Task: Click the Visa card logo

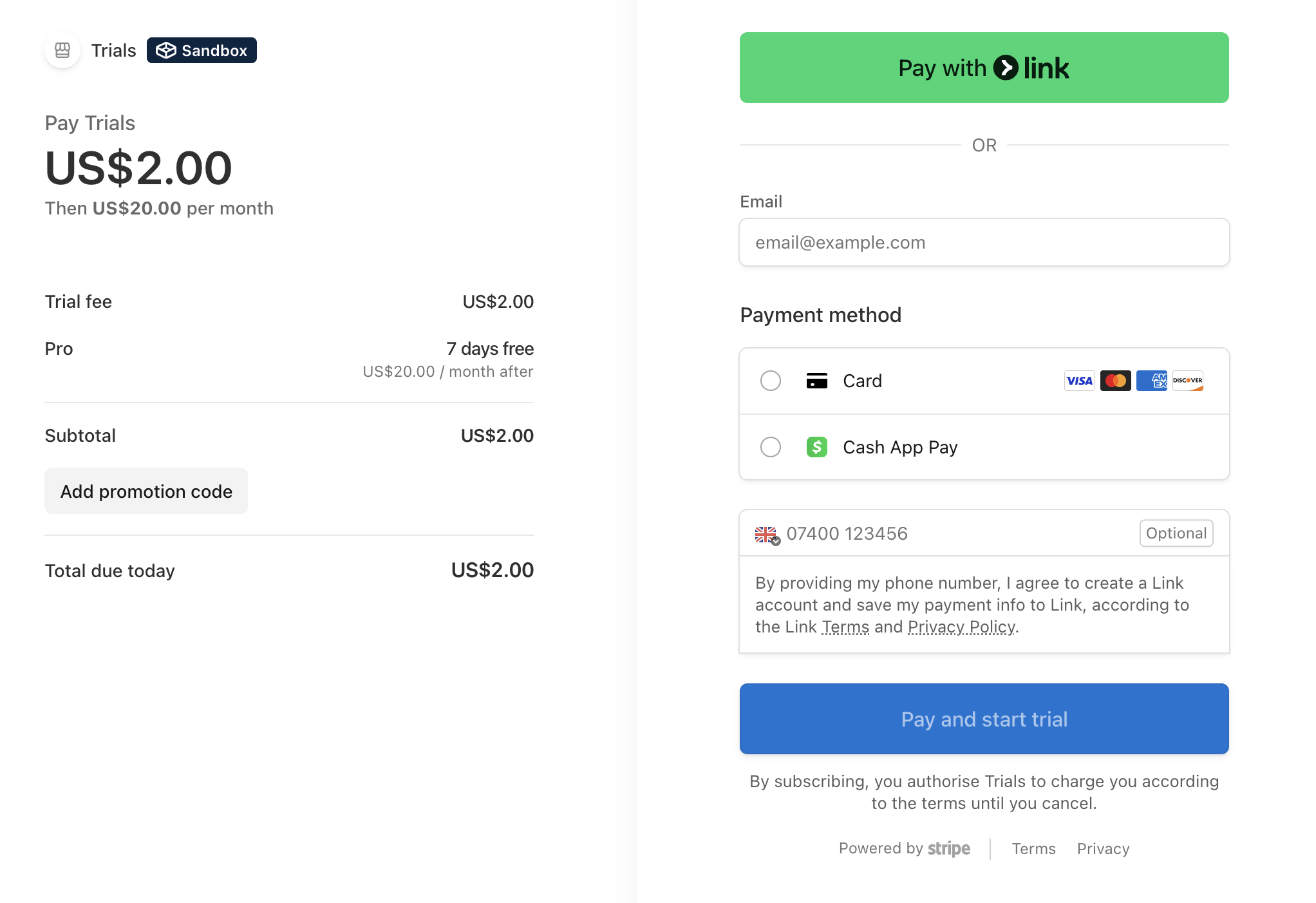Action: pos(1079,381)
